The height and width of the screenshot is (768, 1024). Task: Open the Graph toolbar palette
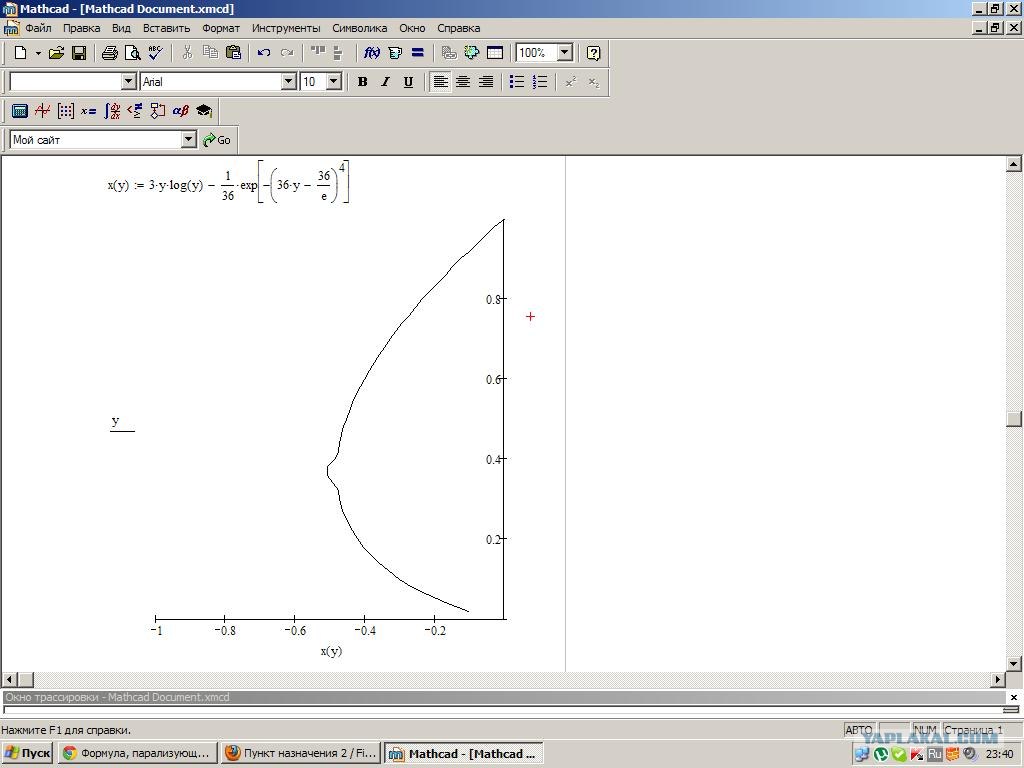point(42,111)
